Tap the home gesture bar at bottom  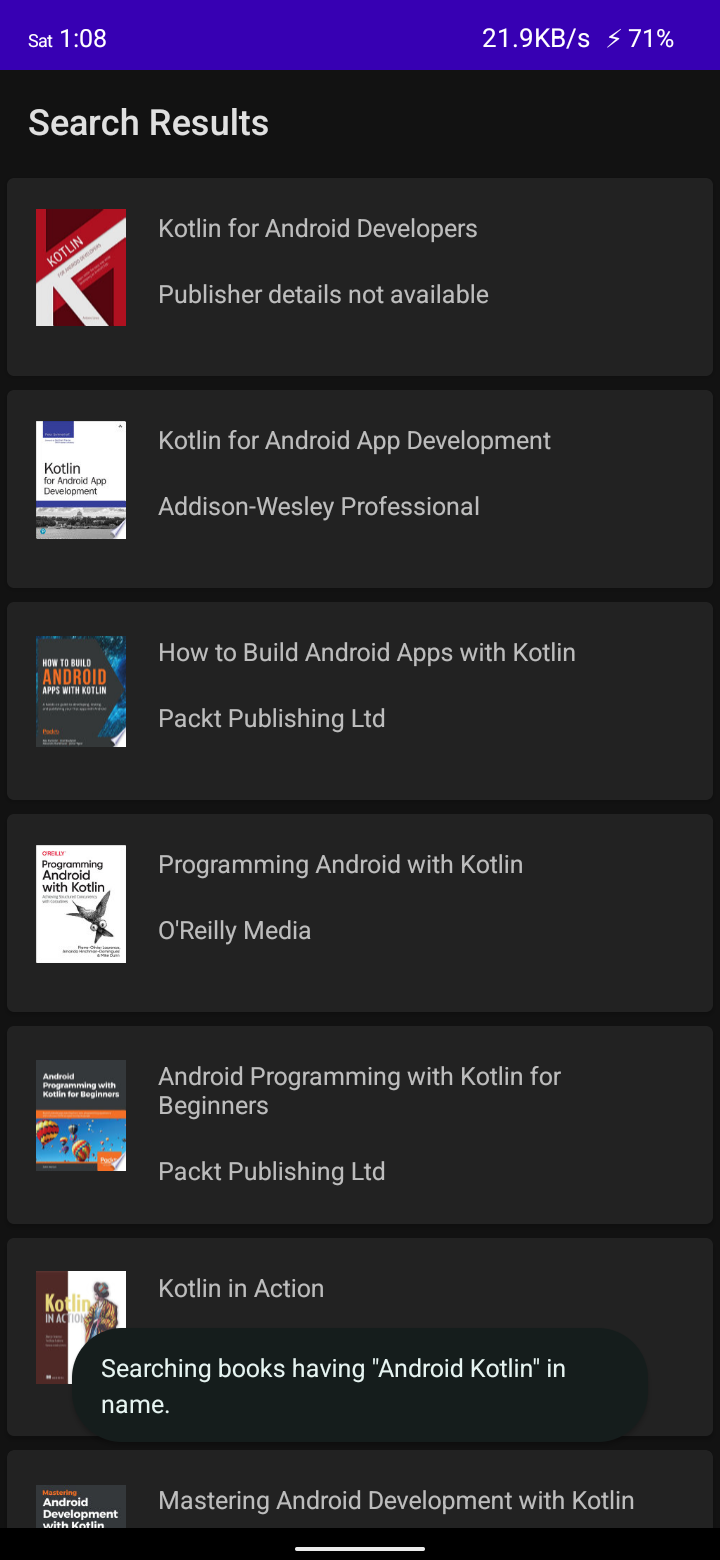pyautogui.click(x=360, y=1549)
